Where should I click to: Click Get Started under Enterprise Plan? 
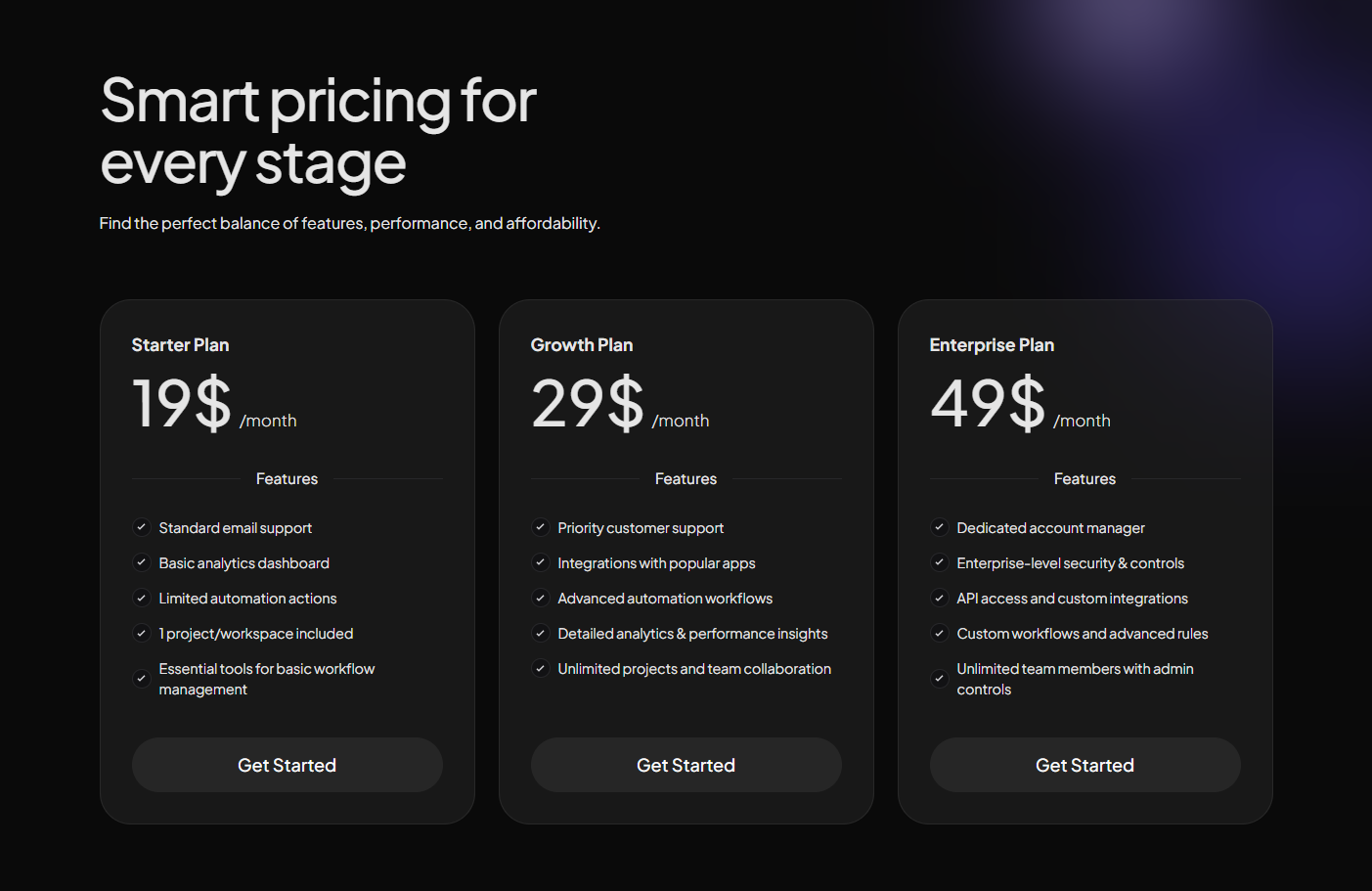(1084, 765)
